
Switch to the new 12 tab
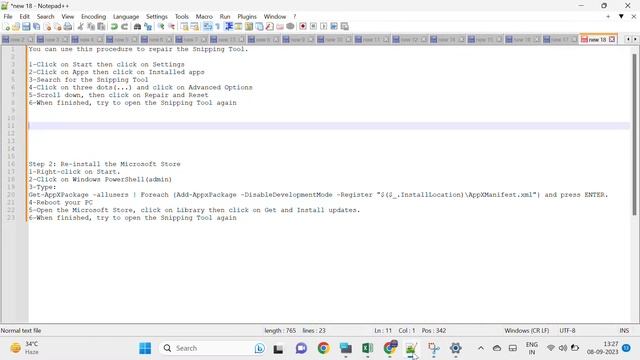coord(409,40)
